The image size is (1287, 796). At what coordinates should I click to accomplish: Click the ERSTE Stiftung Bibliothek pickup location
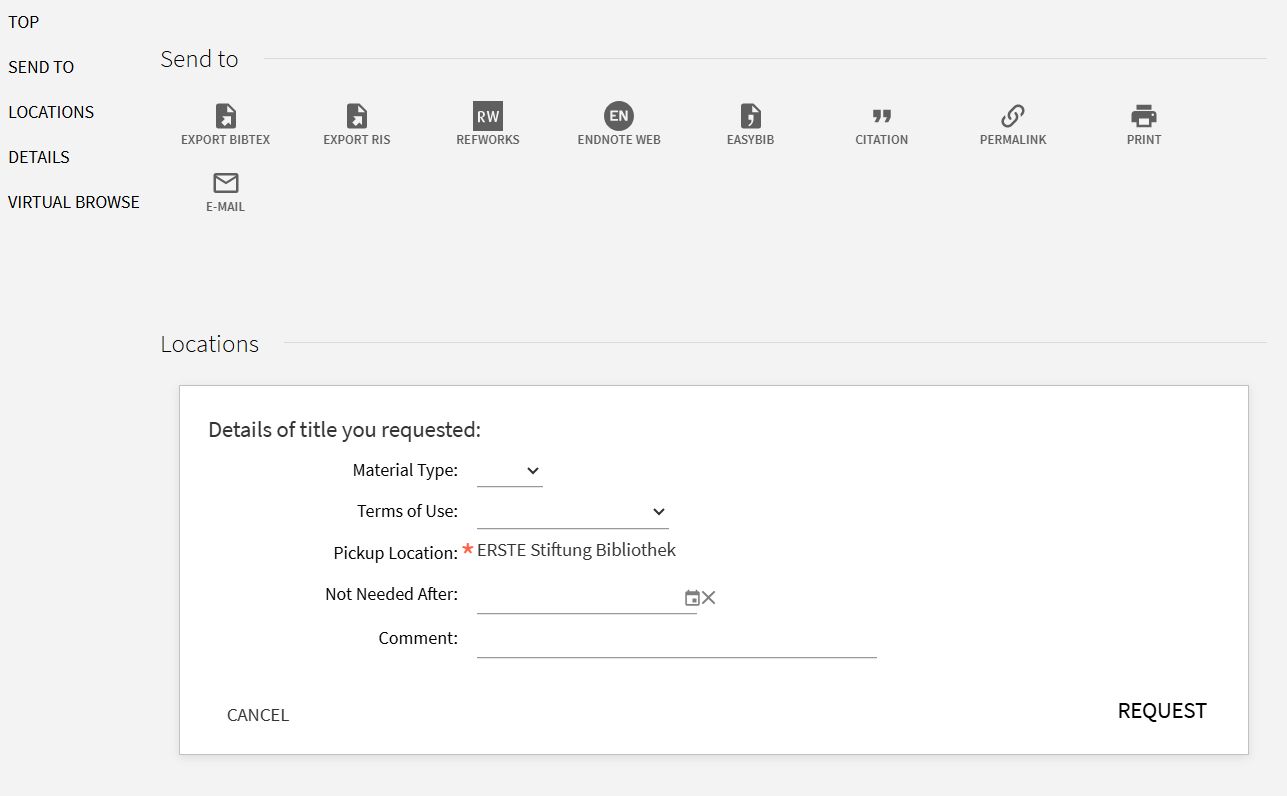577,550
